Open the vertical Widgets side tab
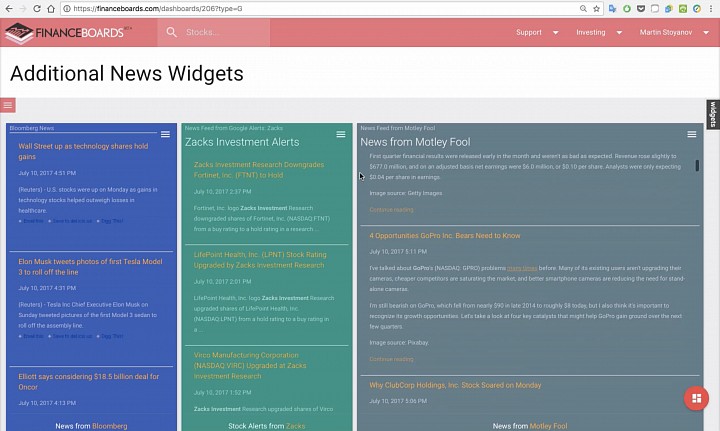Image resolution: width=720 pixels, height=431 pixels. 713,114
